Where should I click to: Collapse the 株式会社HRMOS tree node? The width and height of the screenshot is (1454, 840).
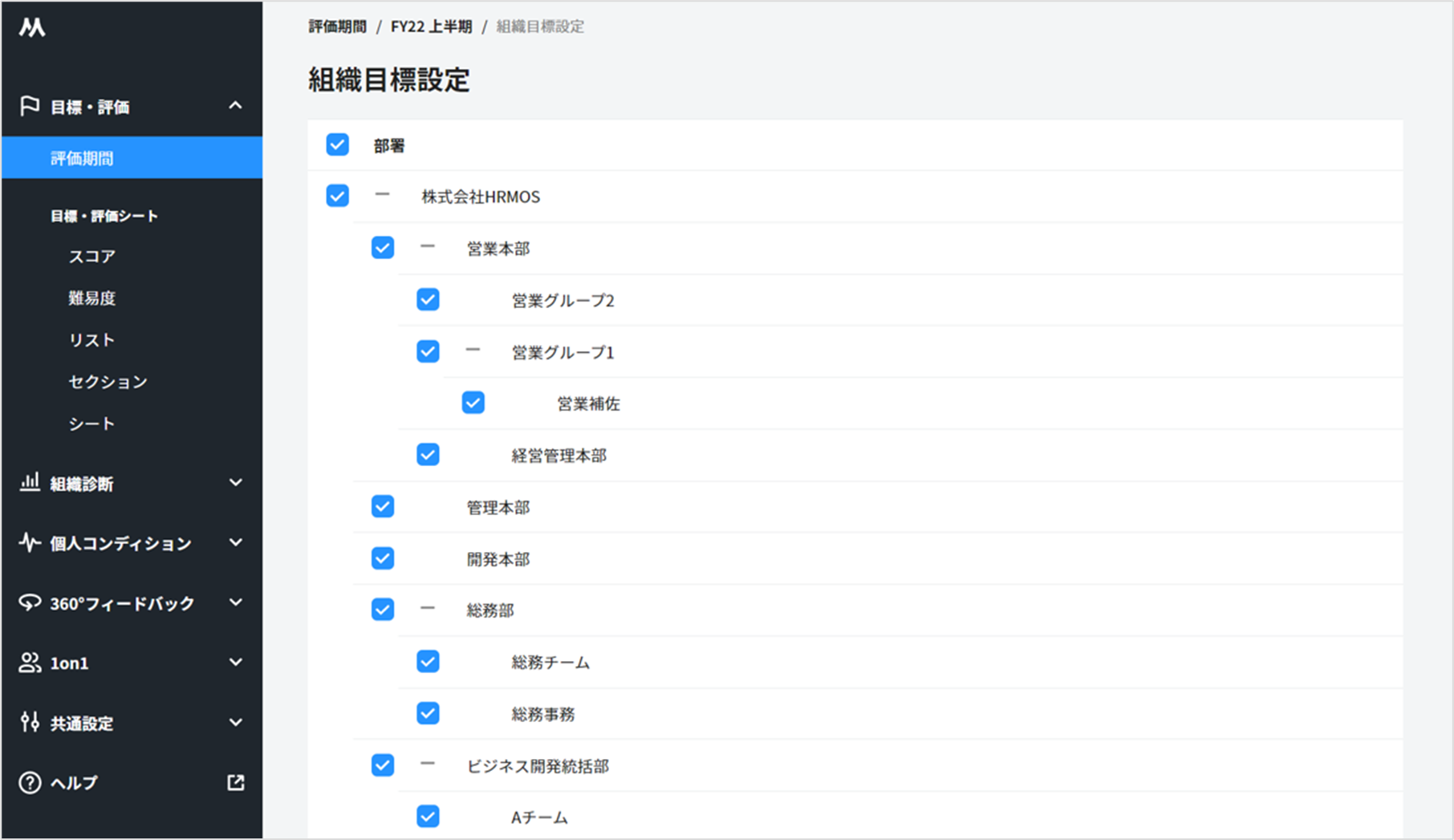pos(383,195)
